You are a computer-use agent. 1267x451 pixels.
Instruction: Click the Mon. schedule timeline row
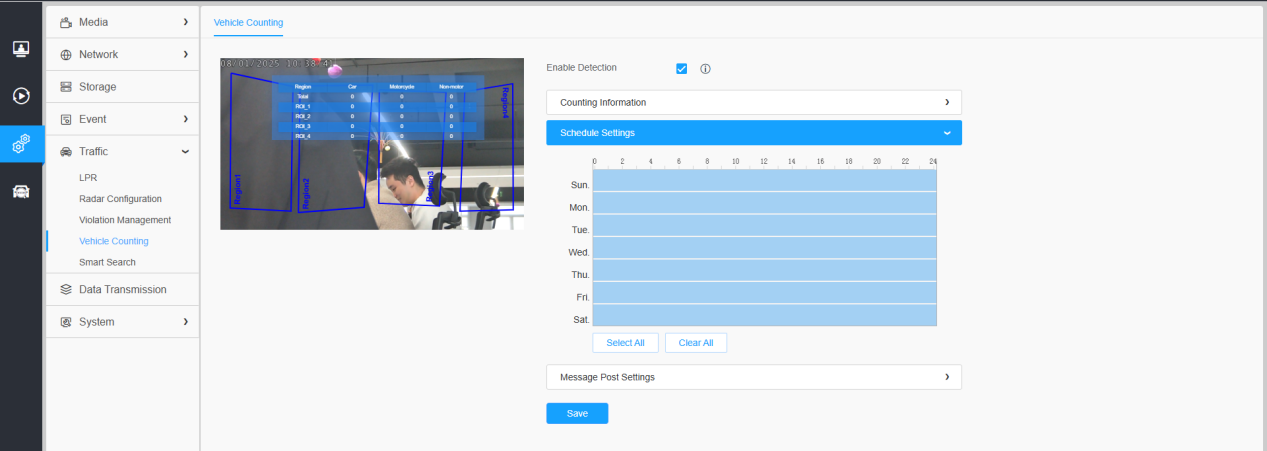(x=765, y=202)
